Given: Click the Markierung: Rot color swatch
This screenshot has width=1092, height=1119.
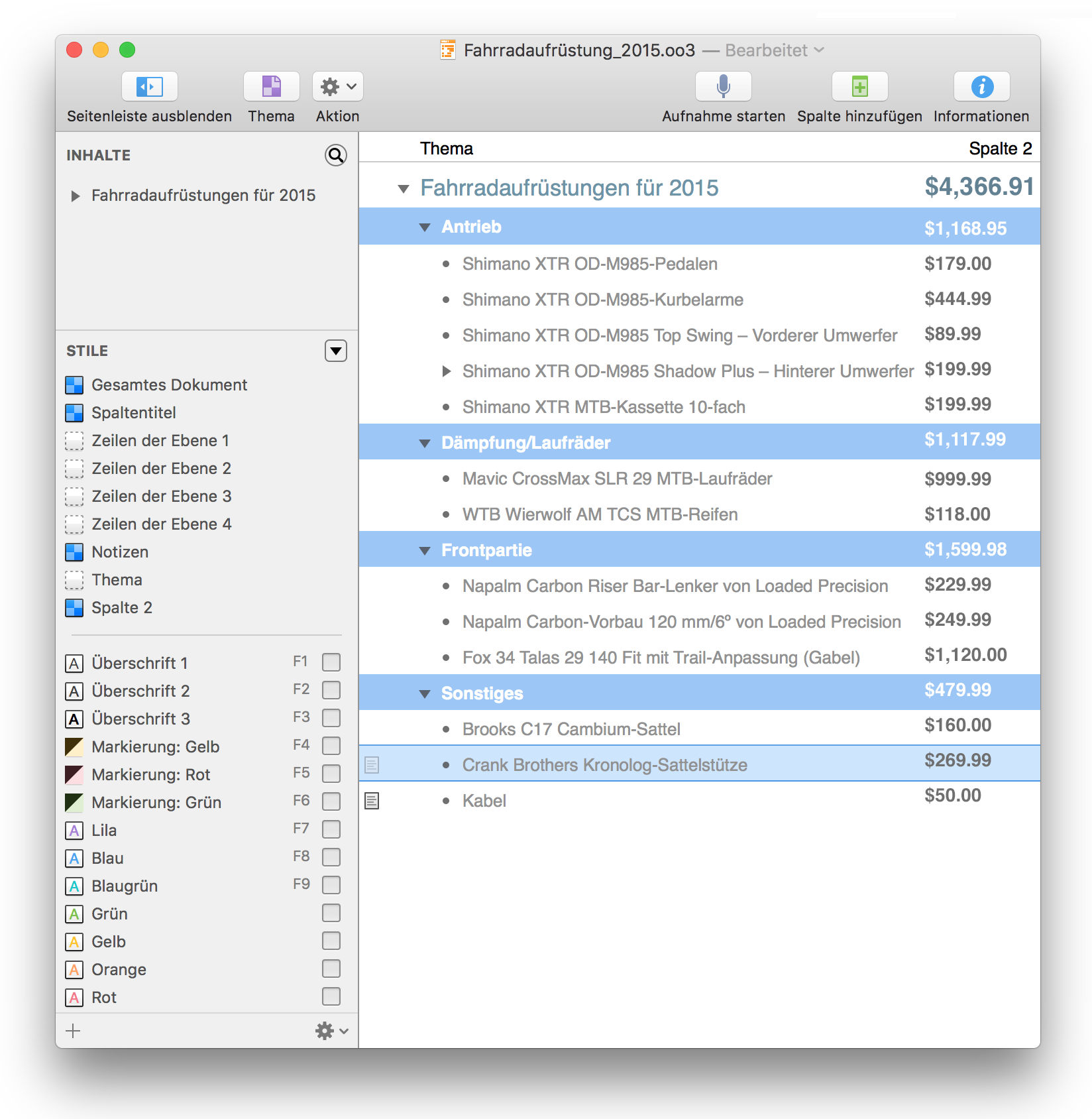Looking at the screenshot, I should pos(74,775).
